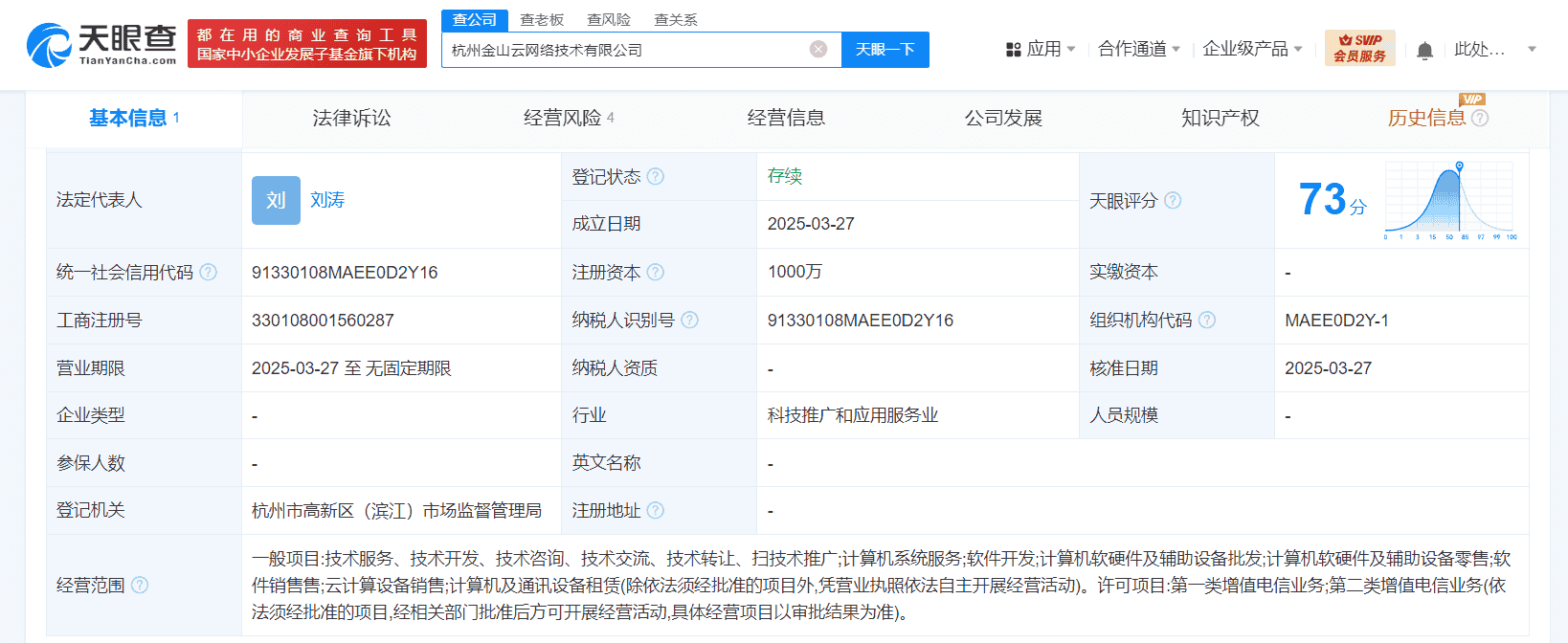Click the help icon next to 天眼评分
This screenshot has width=1568, height=643.
tap(1173, 201)
